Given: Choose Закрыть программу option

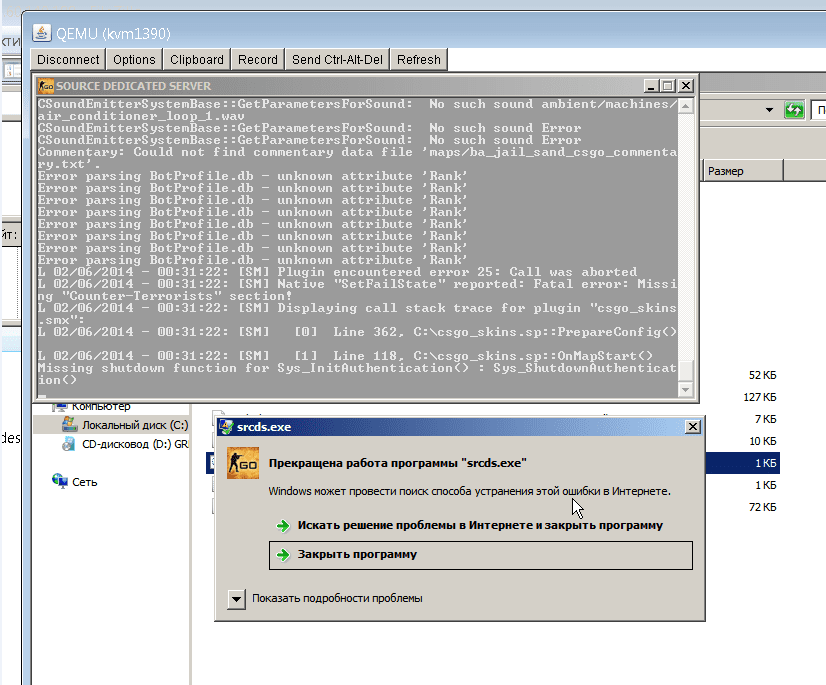Looking at the screenshot, I should point(480,555).
